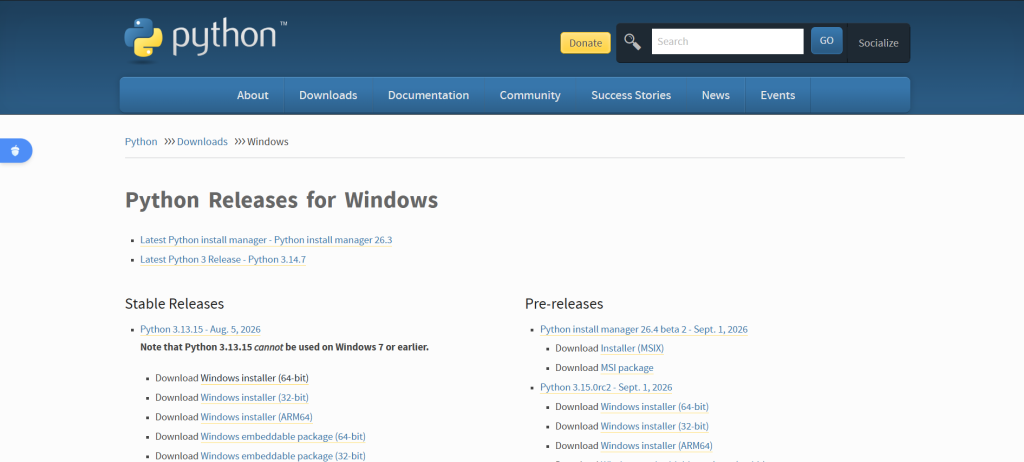Open the Success Stories menu
1024x462 pixels.
[x=631, y=95]
